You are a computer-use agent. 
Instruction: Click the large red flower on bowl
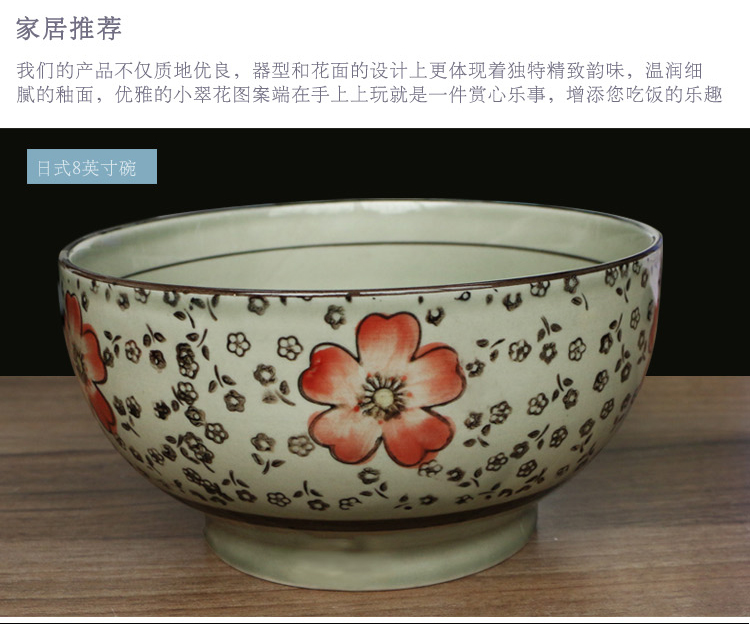point(382,389)
